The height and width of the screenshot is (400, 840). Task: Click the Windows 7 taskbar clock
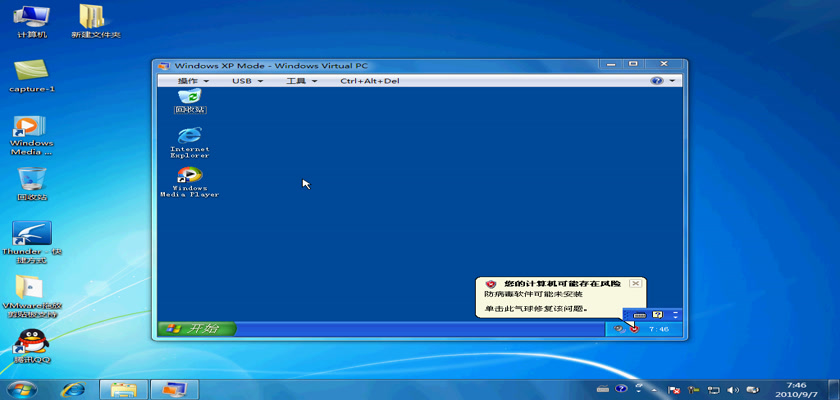[796, 388]
